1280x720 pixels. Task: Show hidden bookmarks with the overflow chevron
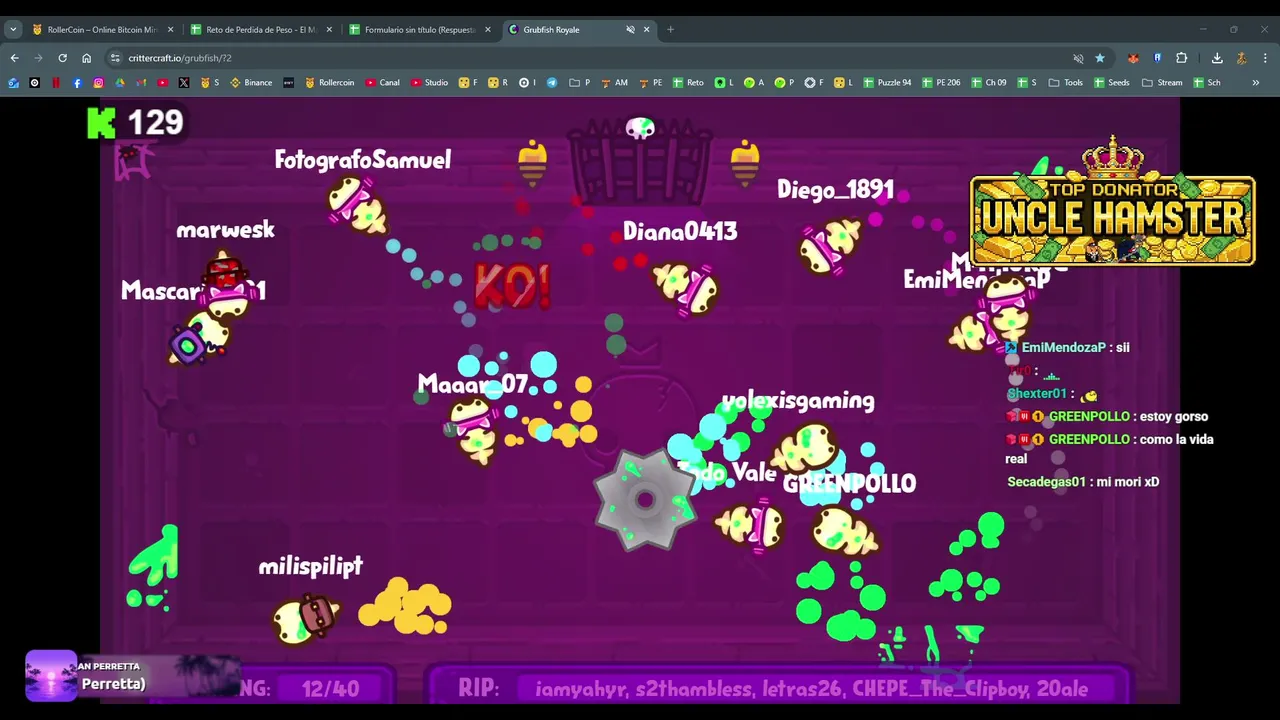(x=1255, y=83)
